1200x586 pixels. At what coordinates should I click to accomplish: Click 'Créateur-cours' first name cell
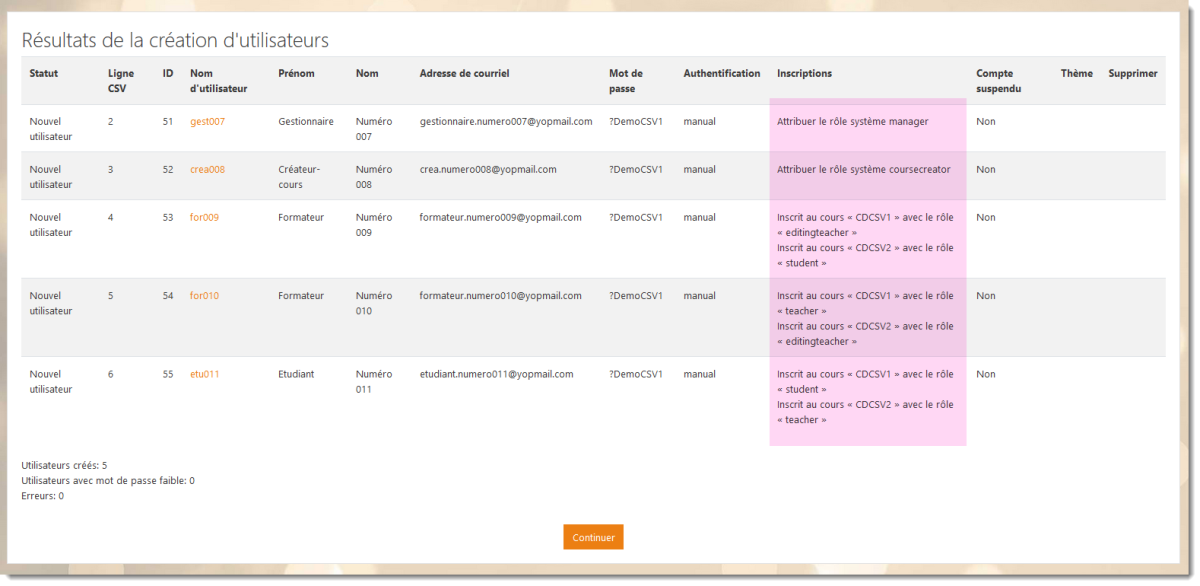tap(299, 177)
